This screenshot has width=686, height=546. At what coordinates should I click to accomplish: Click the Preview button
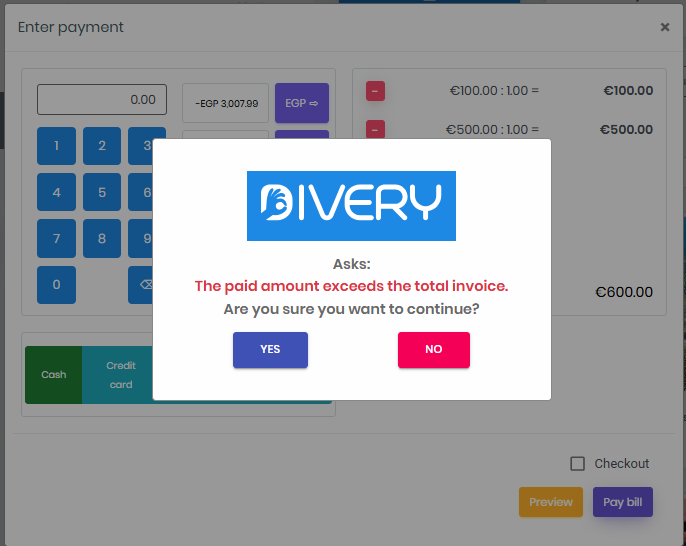tap(551, 502)
